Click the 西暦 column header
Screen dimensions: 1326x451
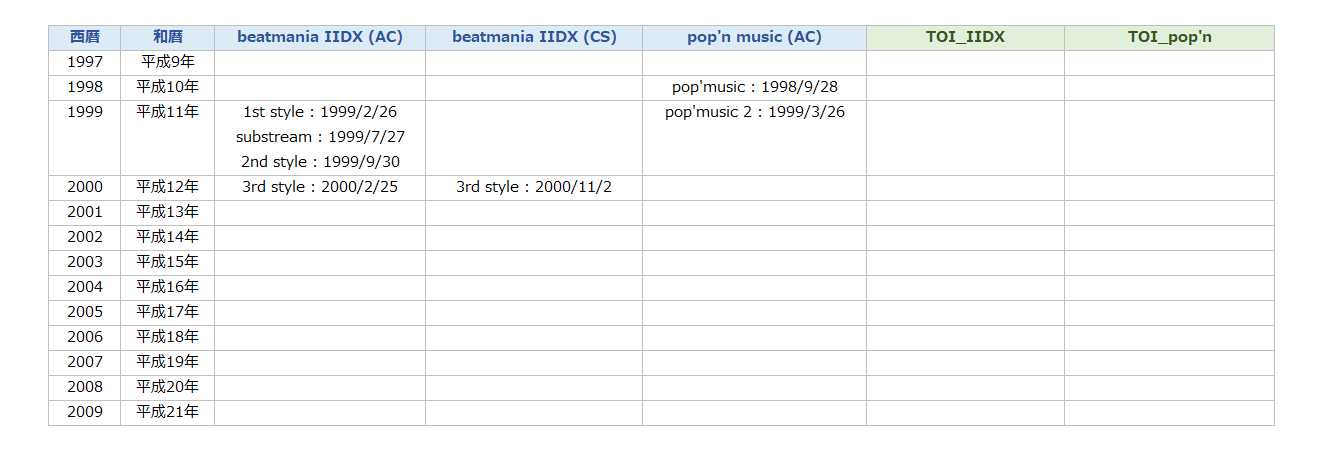coord(85,38)
